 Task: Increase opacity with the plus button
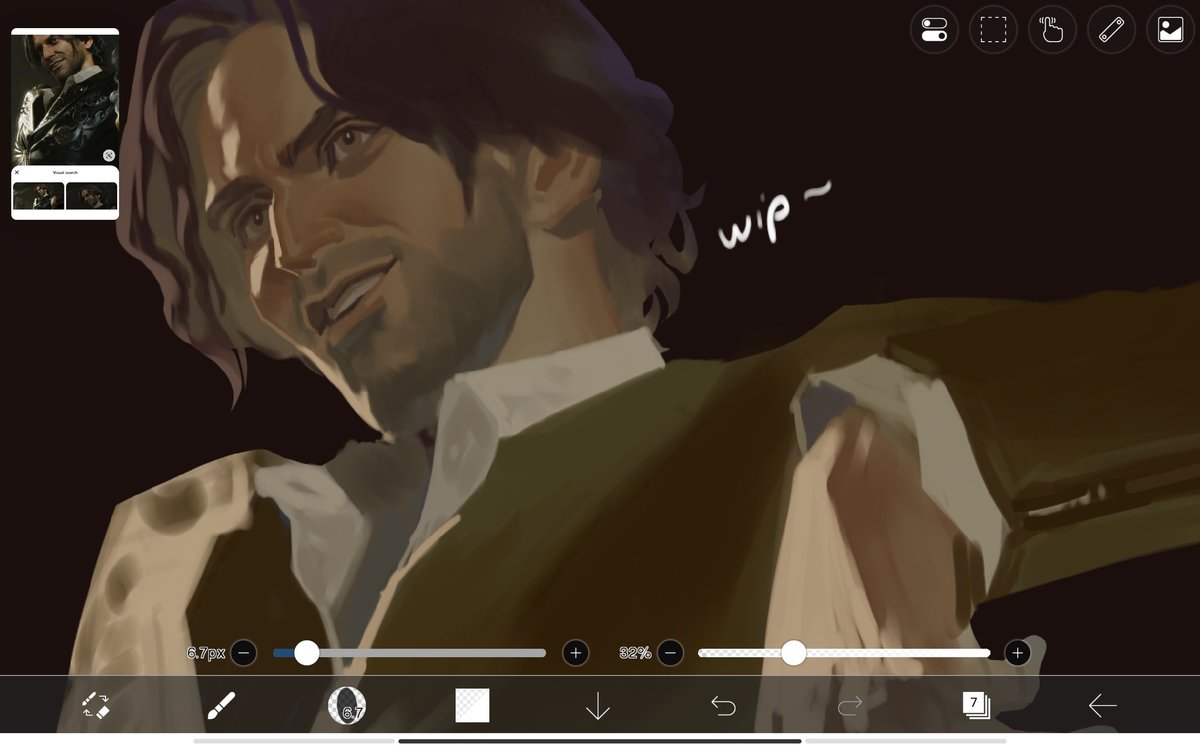pyautogui.click(x=1017, y=653)
